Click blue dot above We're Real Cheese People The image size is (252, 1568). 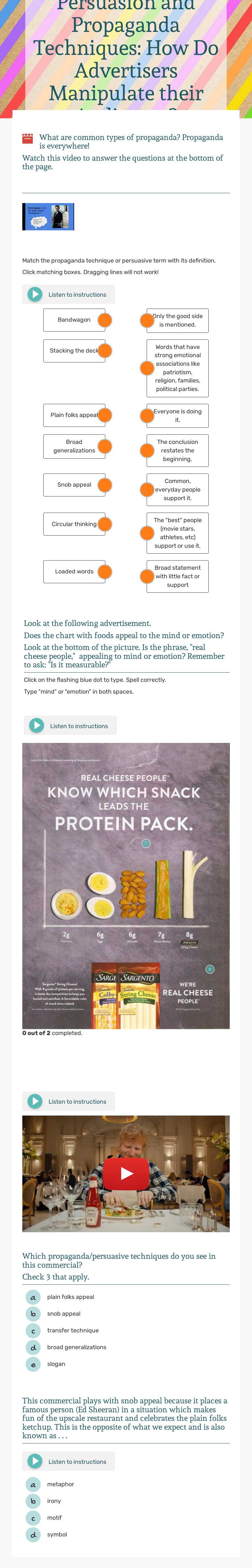click(210, 969)
